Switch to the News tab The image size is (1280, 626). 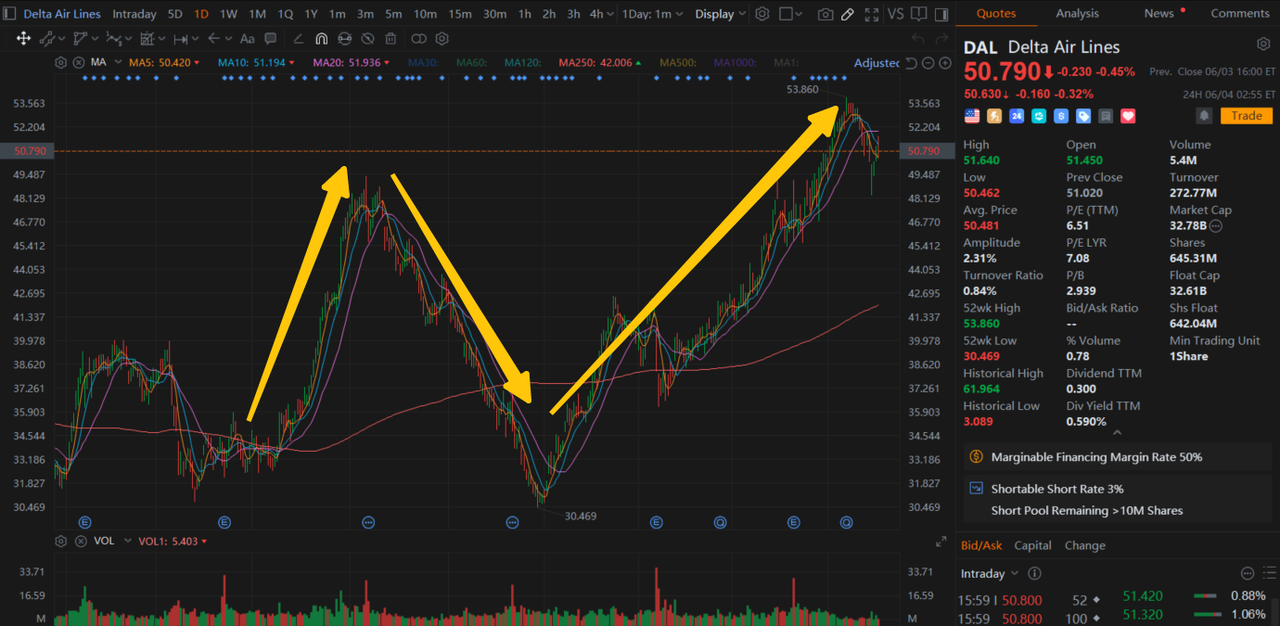click(x=1159, y=13)
